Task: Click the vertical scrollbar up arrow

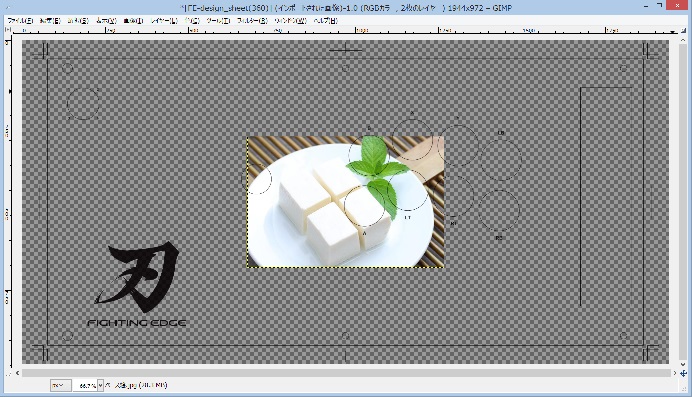Action: [683, 40]
